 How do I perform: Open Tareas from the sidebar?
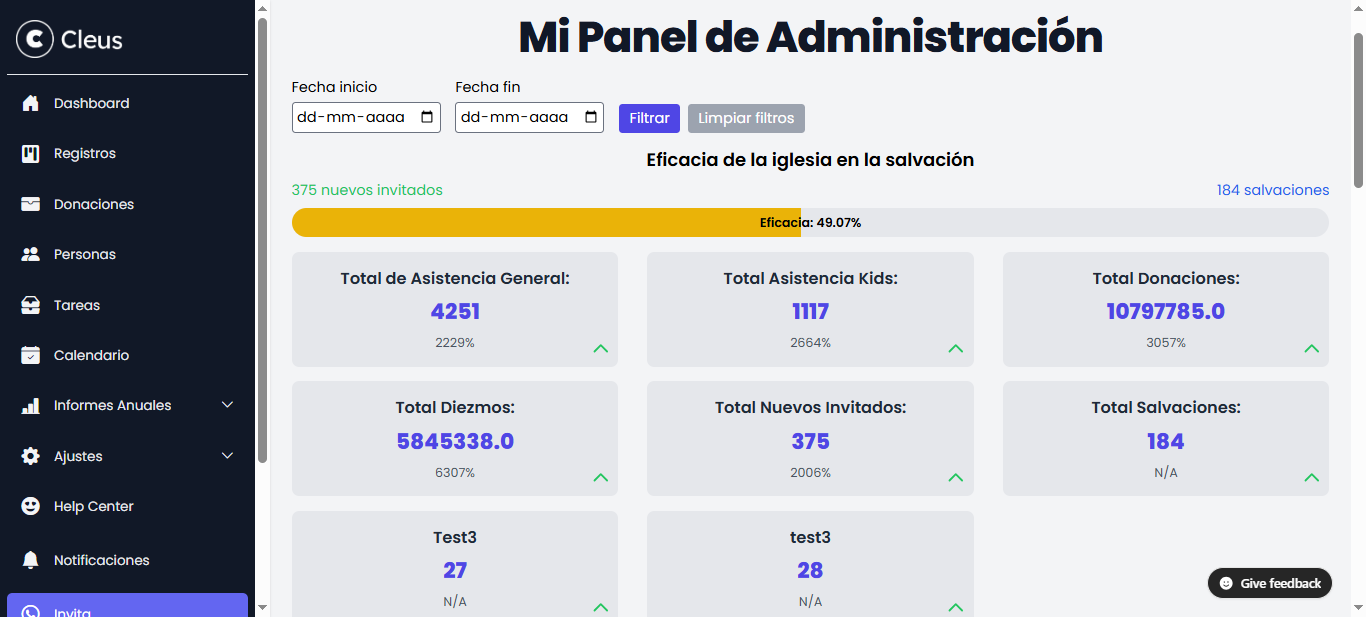[x=31, y=305]
